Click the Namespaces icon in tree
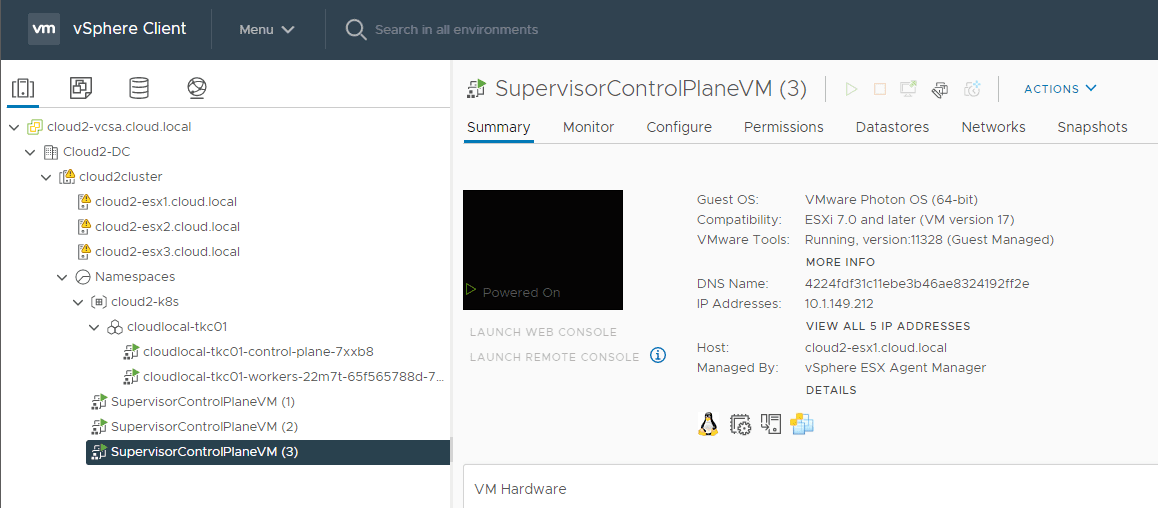 point(83,277)
